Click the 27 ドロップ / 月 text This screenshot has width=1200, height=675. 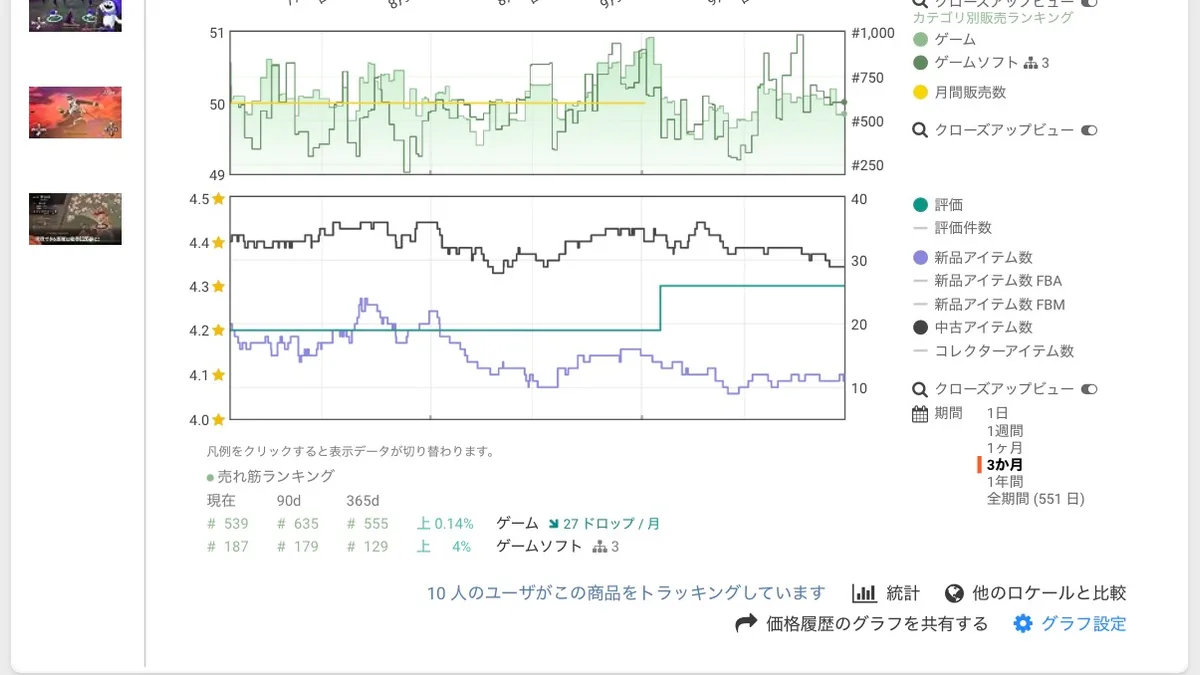click(611, 524)
